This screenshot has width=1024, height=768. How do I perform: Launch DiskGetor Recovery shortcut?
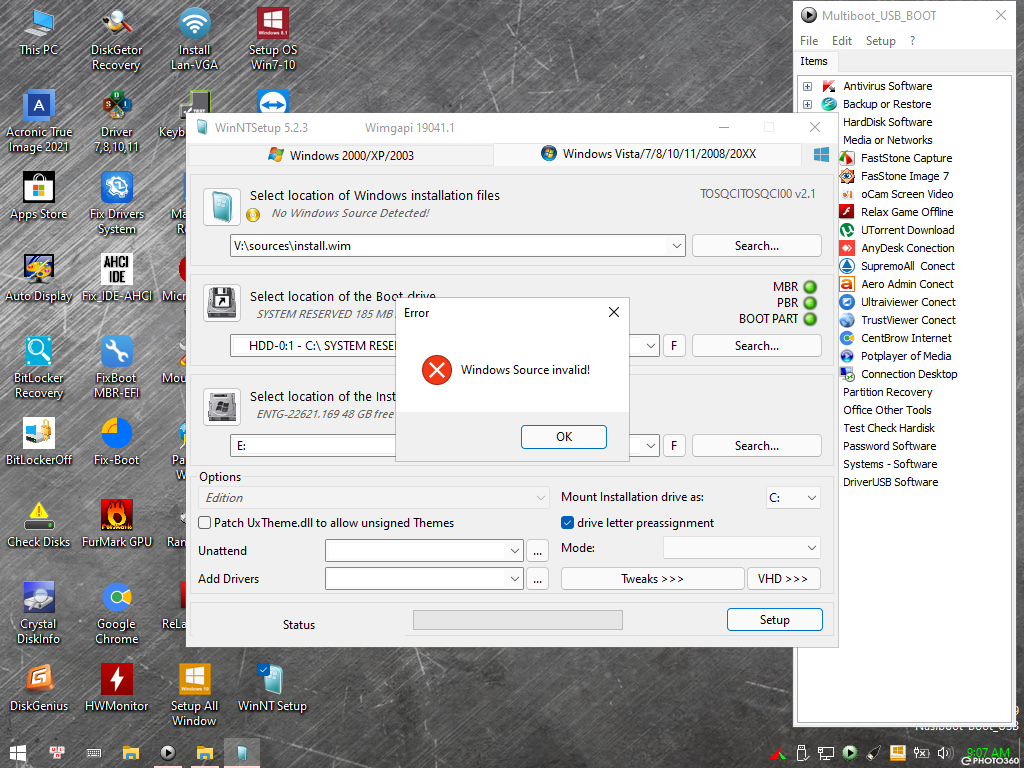[116, 40]
